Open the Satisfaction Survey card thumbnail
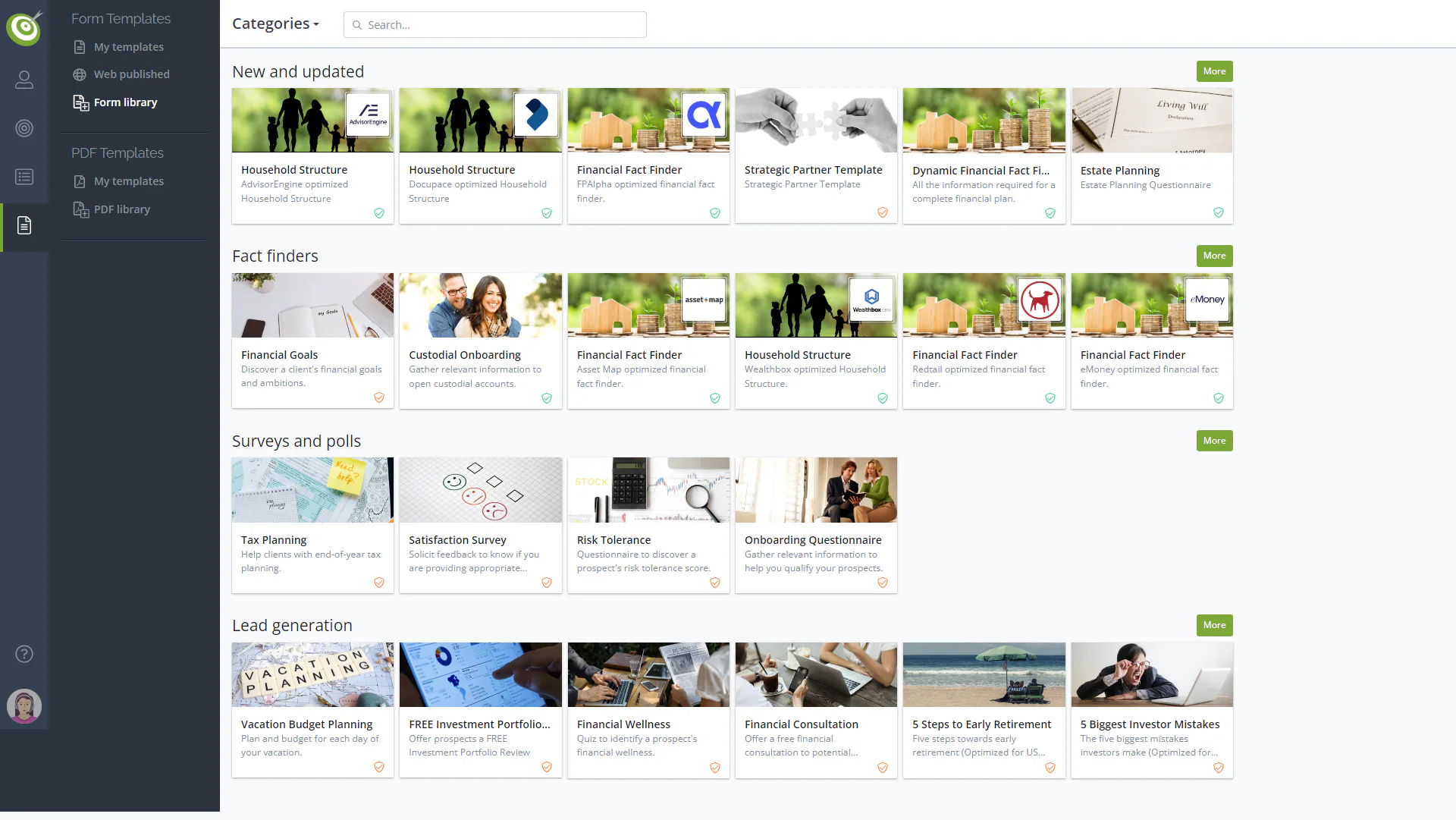 [480, 490]
